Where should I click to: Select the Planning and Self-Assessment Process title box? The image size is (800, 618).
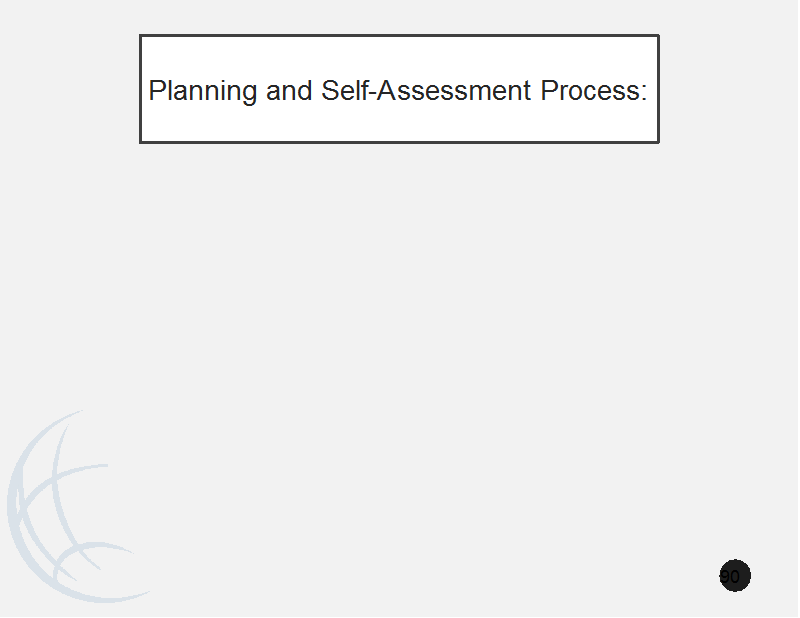tap(399, 89)
